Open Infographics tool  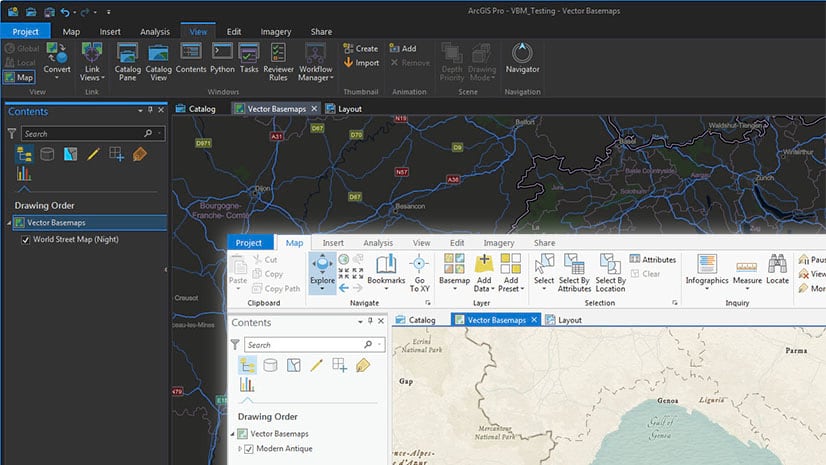click(706, 272)
